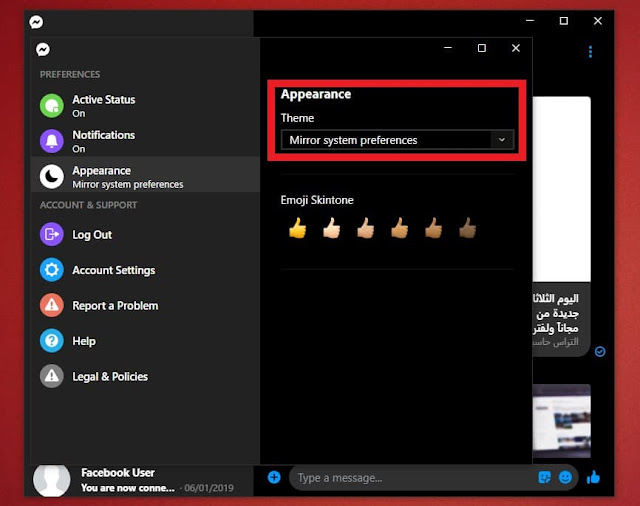Open Account Settings

(145, 270)
